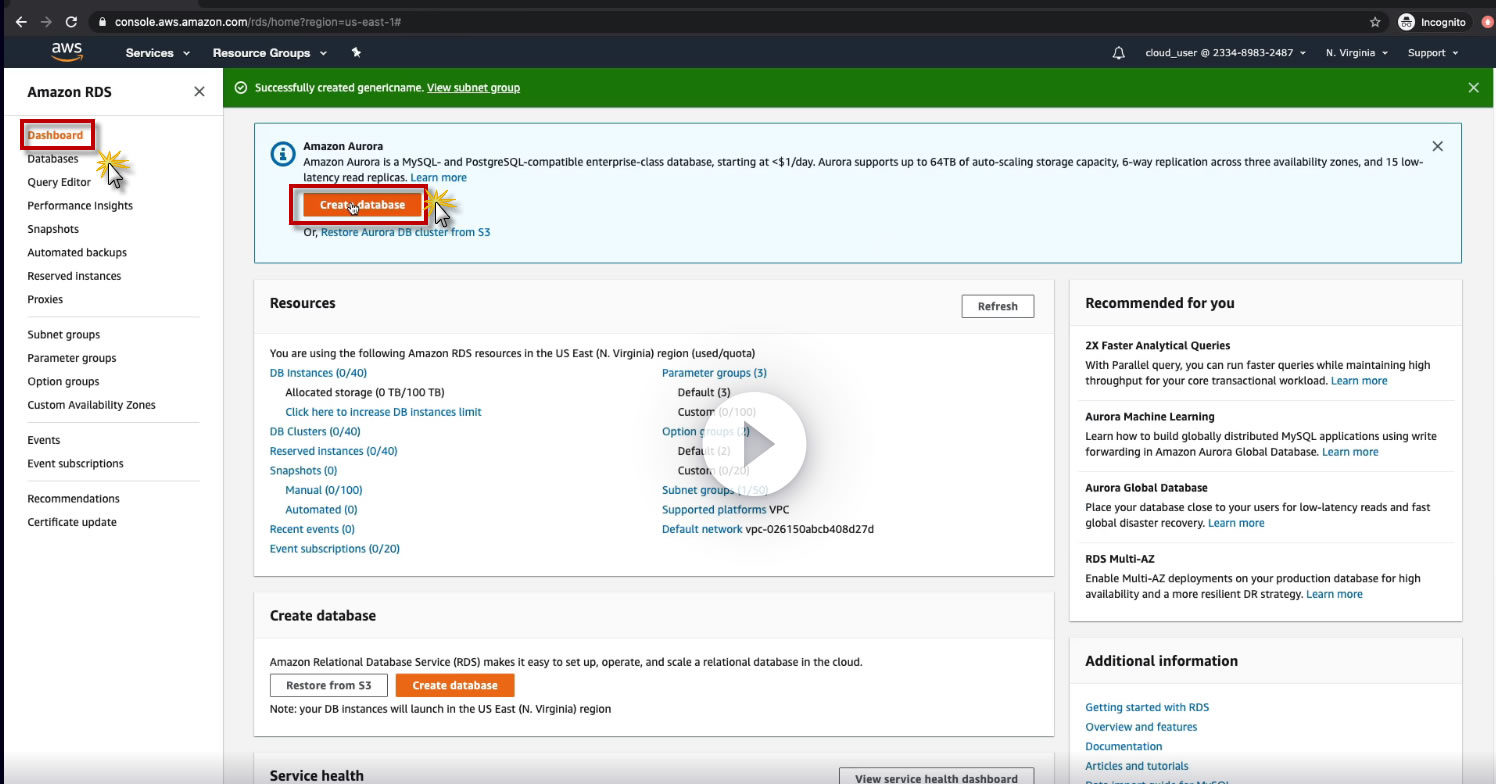
Task: Close the Amazon RDS sidebar panel
Action: 199,92
